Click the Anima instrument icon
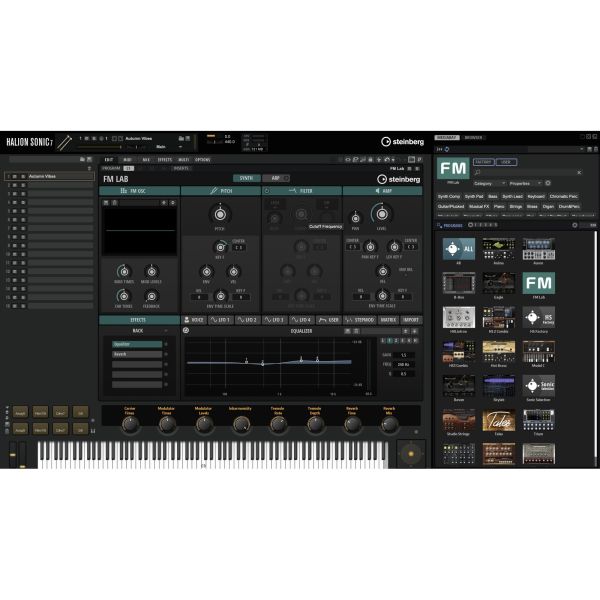 (499, 249)
